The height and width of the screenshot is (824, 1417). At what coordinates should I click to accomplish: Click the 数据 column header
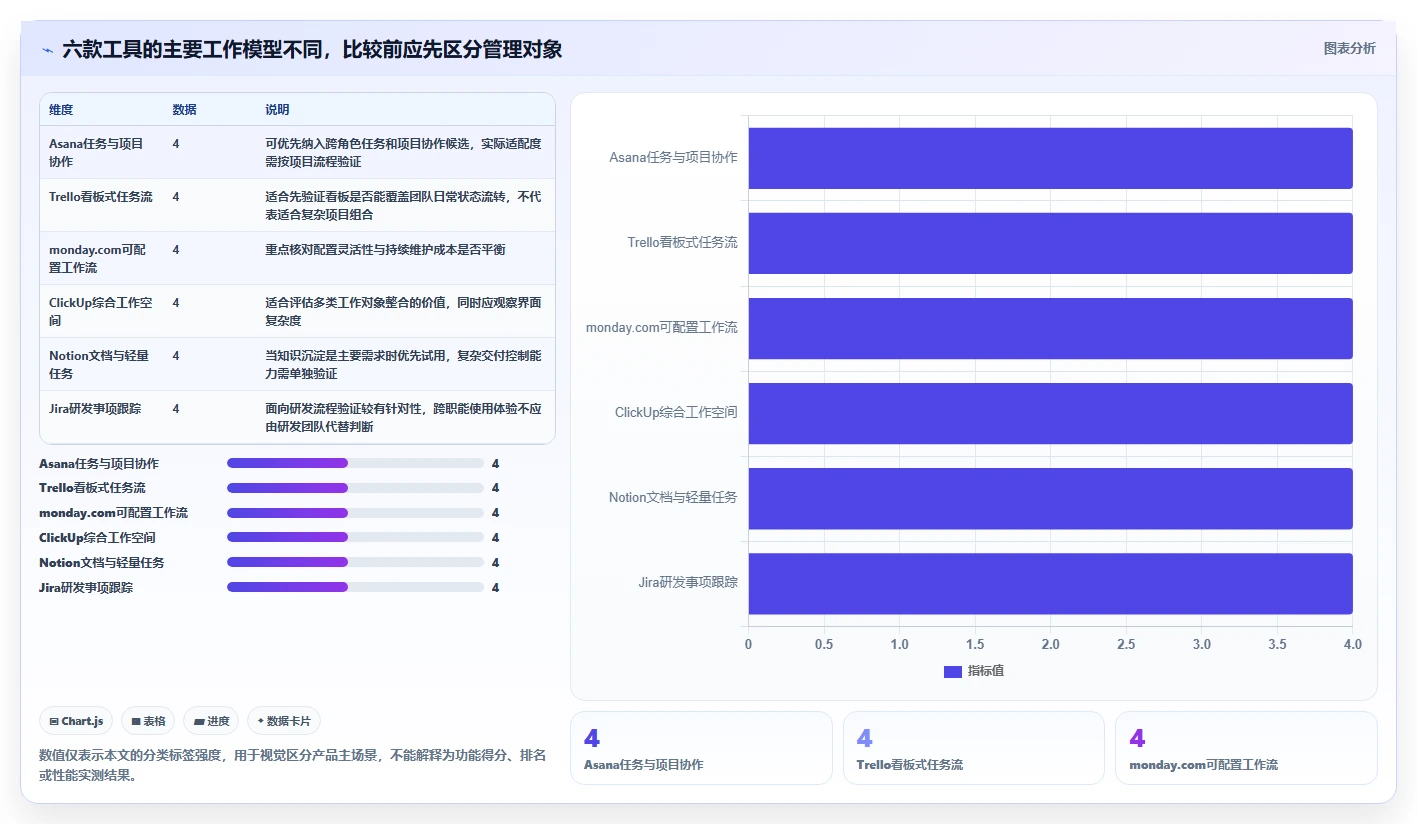pyautogui.click(x=184, y=110)
